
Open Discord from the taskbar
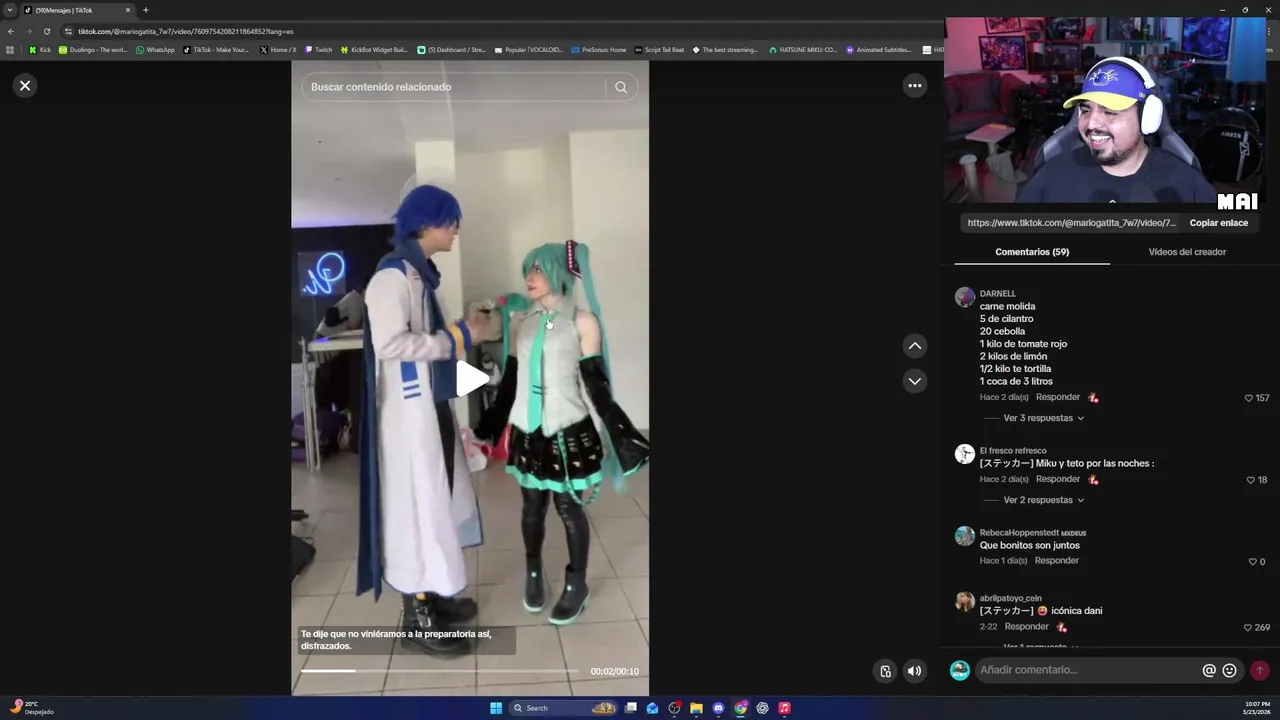pos(718,708)
